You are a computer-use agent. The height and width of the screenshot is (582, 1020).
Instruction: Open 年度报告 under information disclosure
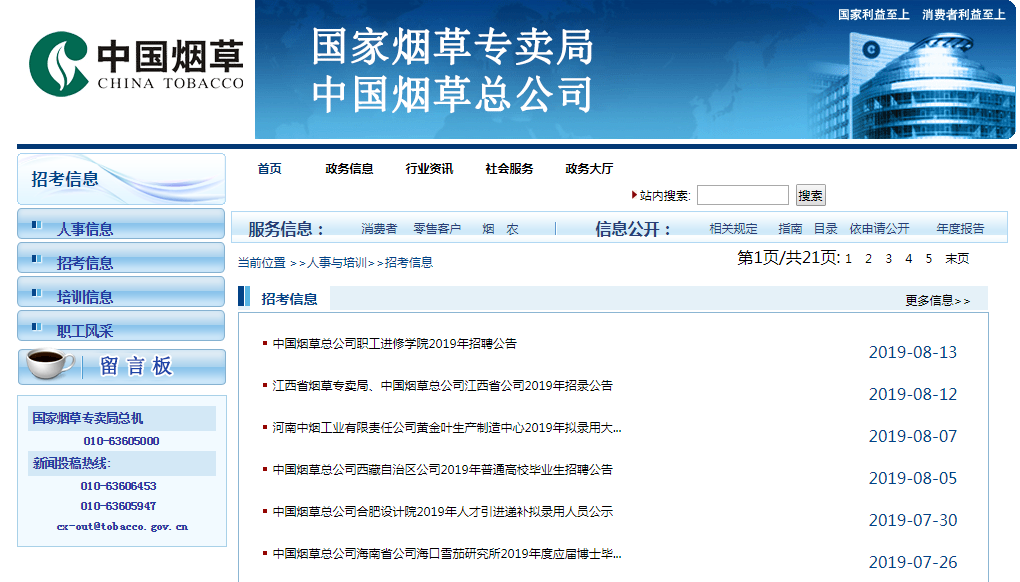pos(960,229)
